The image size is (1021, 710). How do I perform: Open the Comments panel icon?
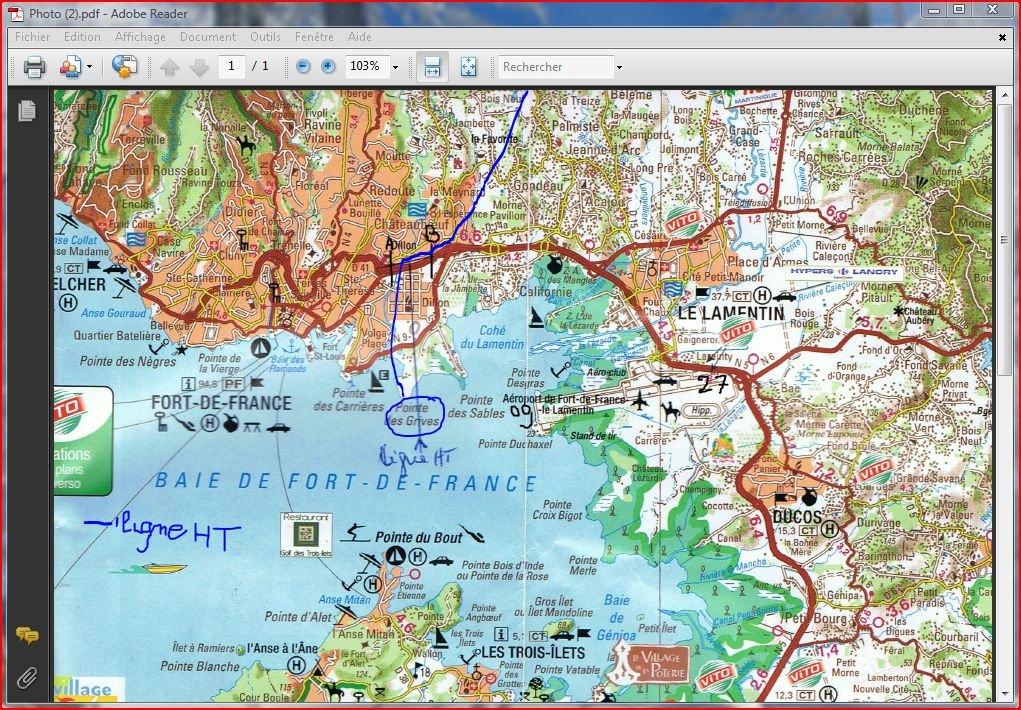pyautogui.click(x=27, y=635)
